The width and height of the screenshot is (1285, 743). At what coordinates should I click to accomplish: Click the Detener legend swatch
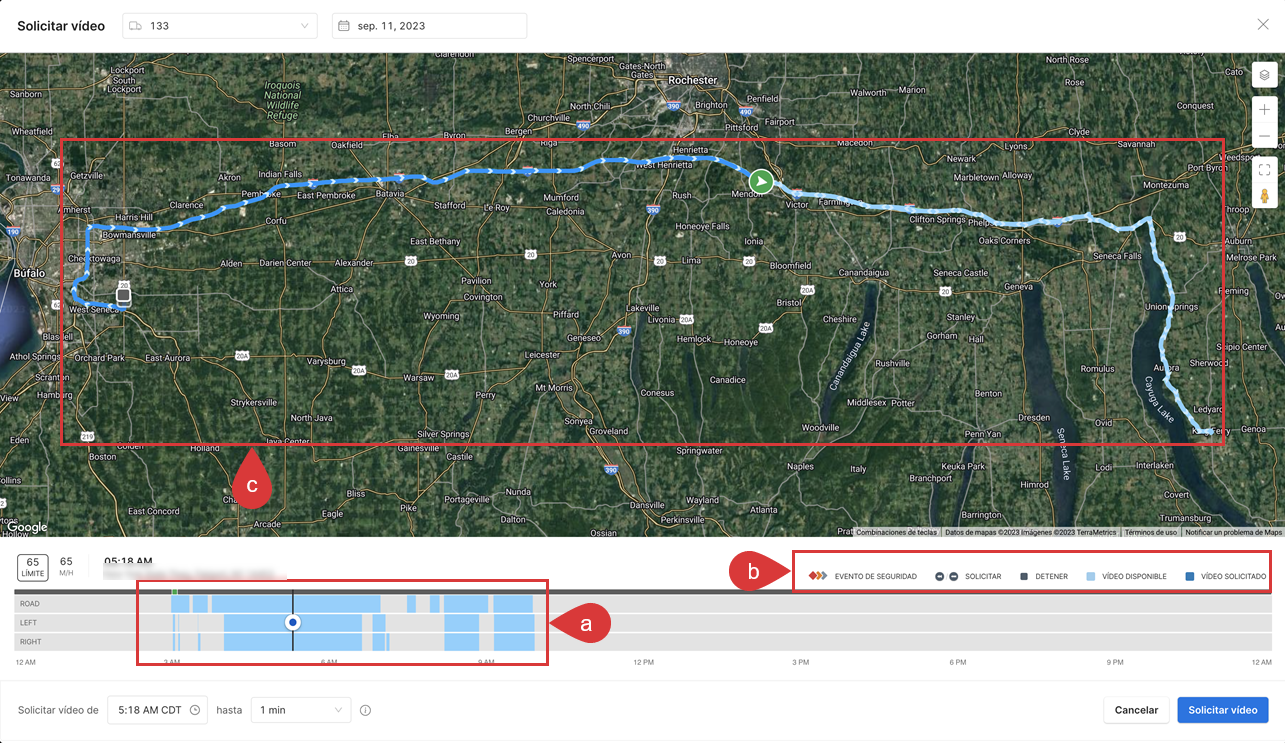1024,576
